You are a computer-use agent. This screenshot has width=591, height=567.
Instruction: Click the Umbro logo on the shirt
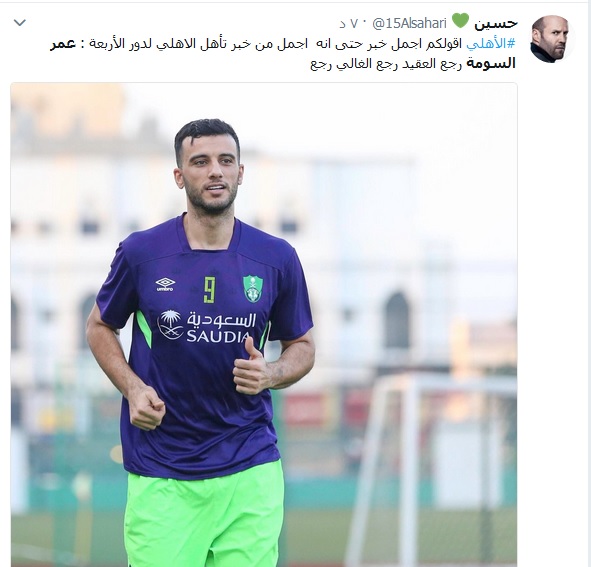tap(165, 284)
